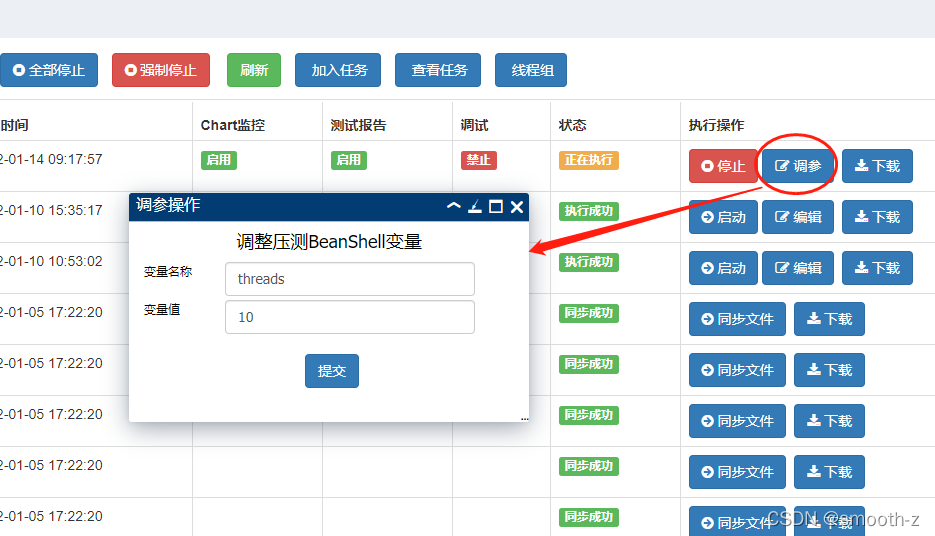The image size is (935, 536).
Task: Open 调参 for the running task
Action: [798, 166]
